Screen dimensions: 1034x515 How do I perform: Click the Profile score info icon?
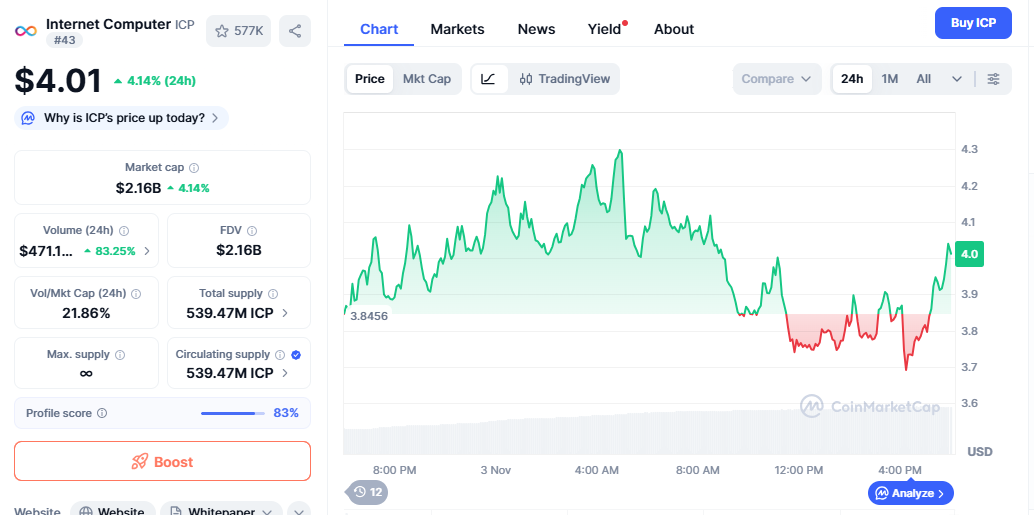[x=102, y=413]
